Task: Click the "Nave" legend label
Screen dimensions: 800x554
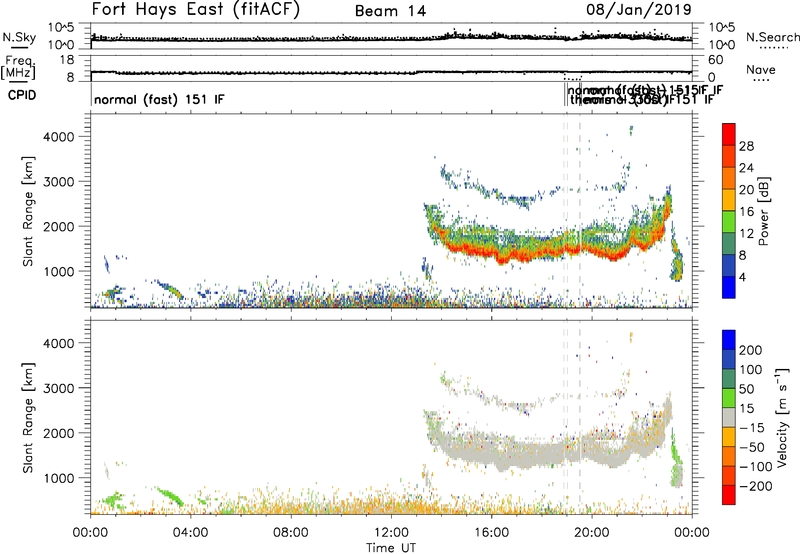Action: click(x=761, y=69)
